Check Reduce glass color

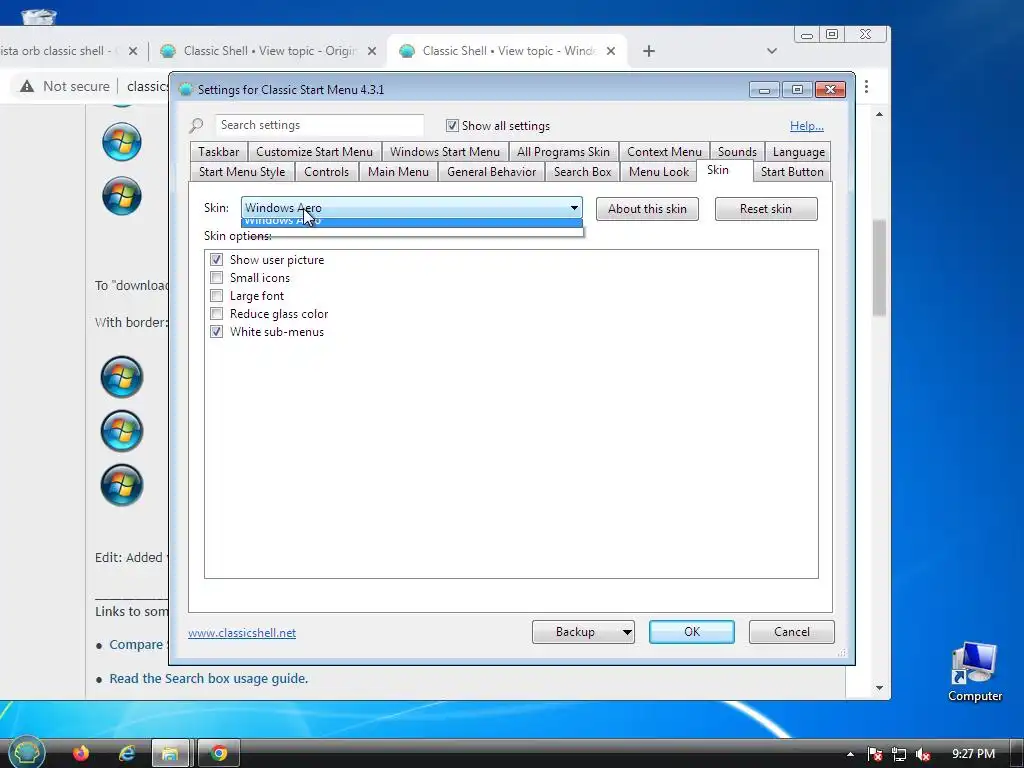[216, 313]
